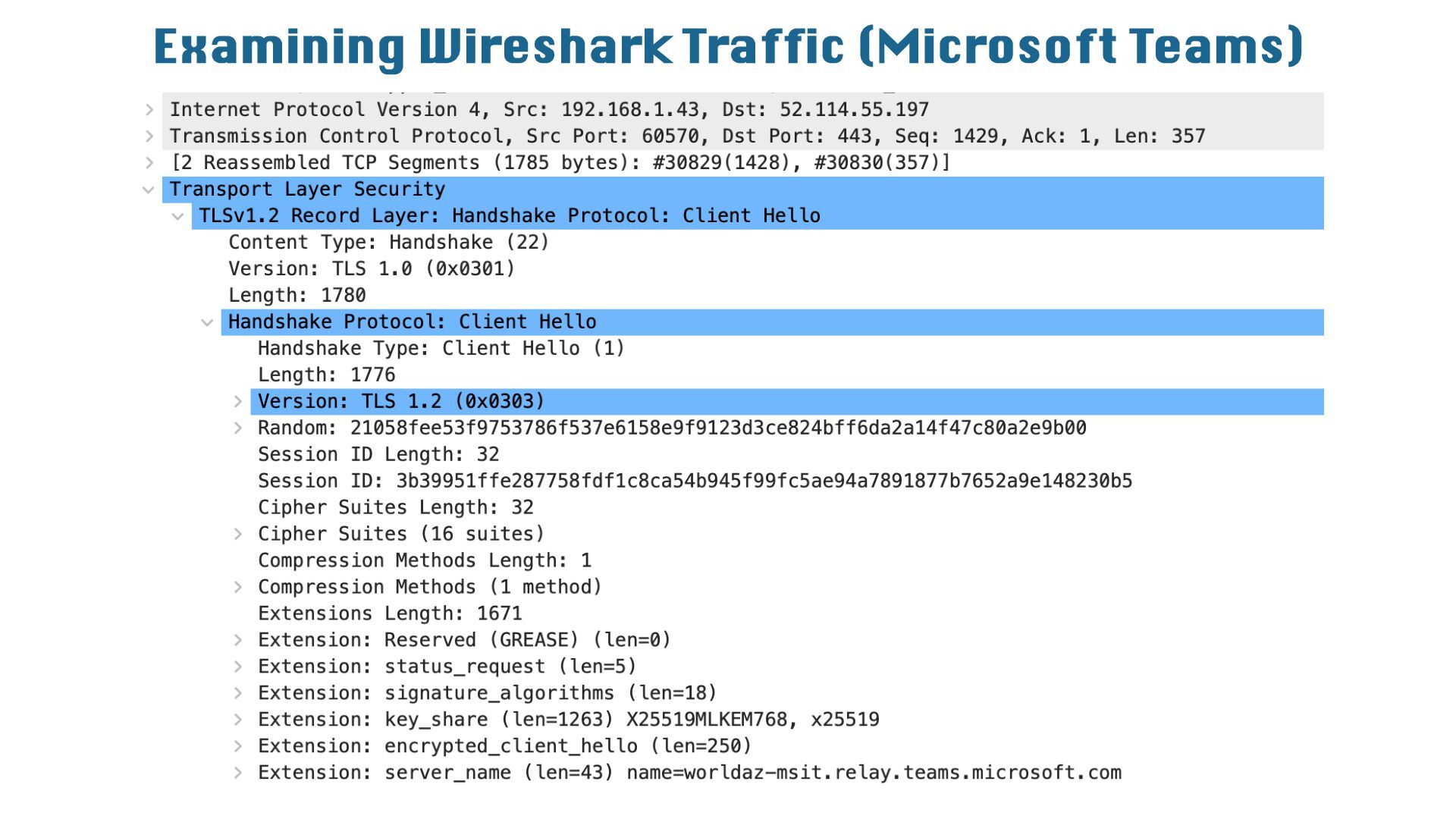Select the Content Type: Handshake row
Viewport: 1456px width, 819px height.
click(x=388, y=242)
